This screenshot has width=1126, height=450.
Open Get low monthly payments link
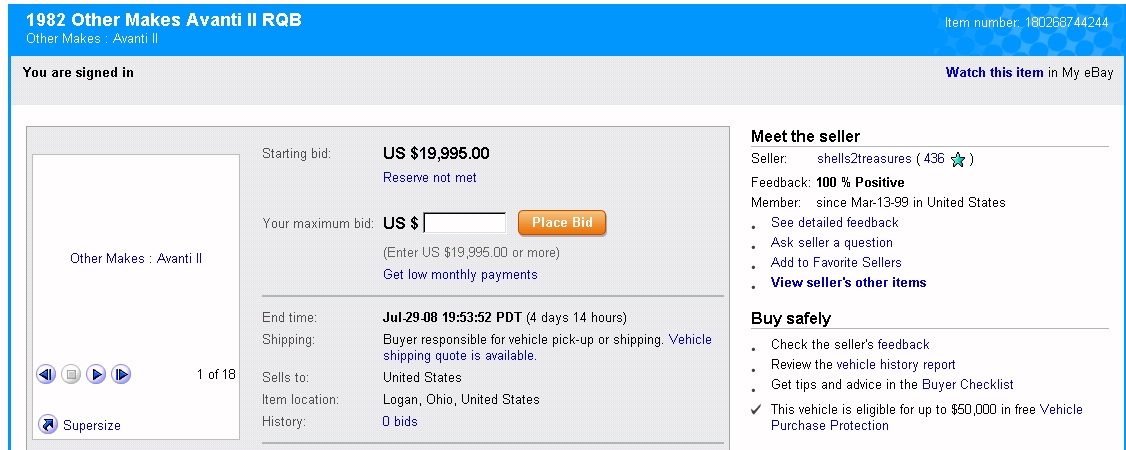pos(460,275)
